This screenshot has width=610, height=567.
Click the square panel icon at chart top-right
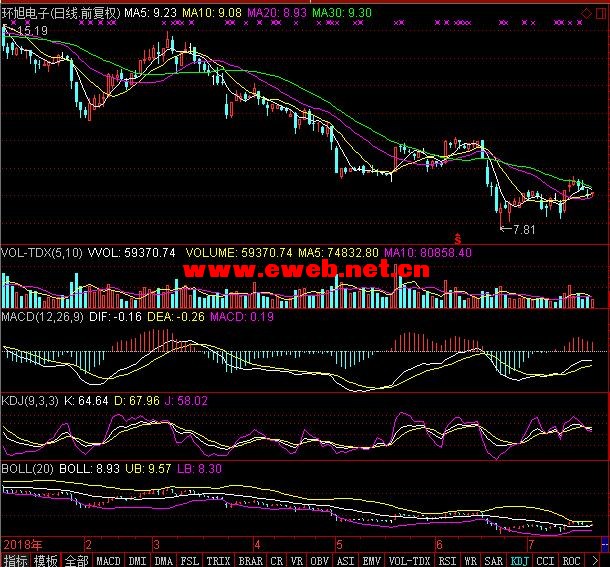[x=600, y=14]
